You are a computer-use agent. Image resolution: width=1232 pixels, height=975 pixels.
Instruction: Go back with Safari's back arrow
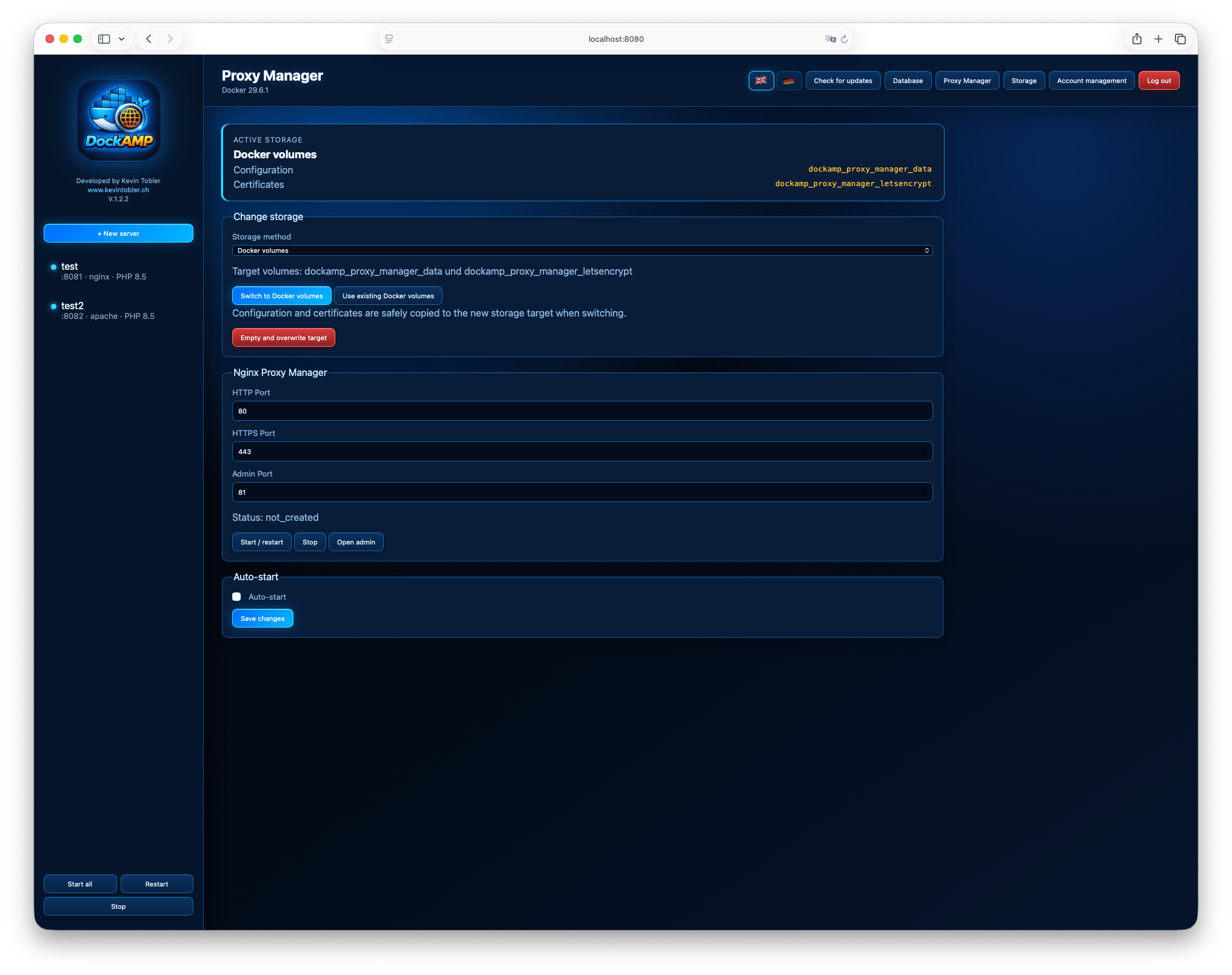coord(149,39)
